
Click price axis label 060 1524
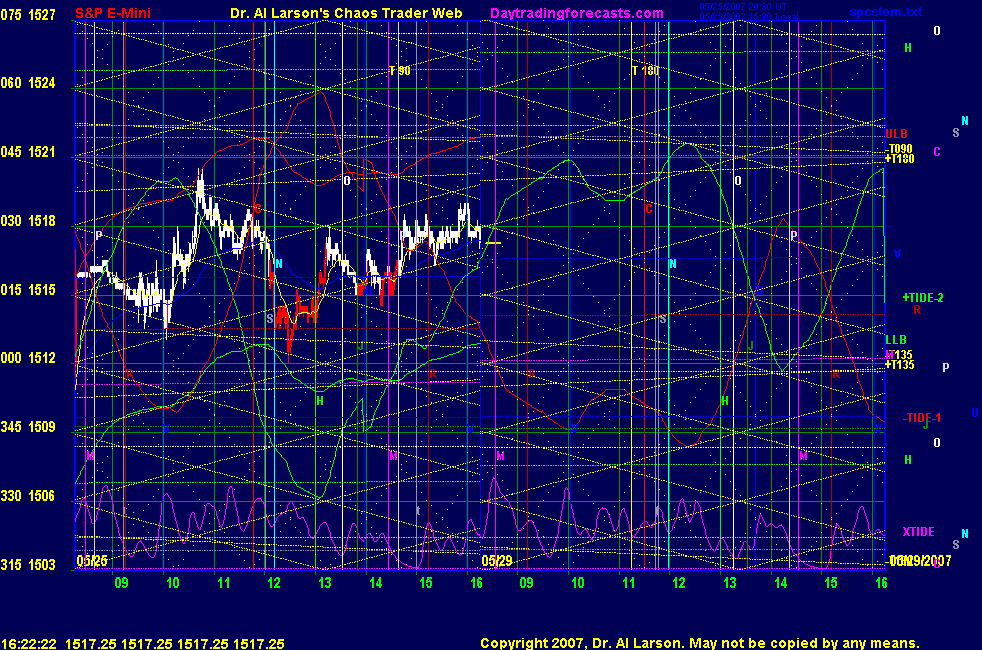[x=28, y=83]
